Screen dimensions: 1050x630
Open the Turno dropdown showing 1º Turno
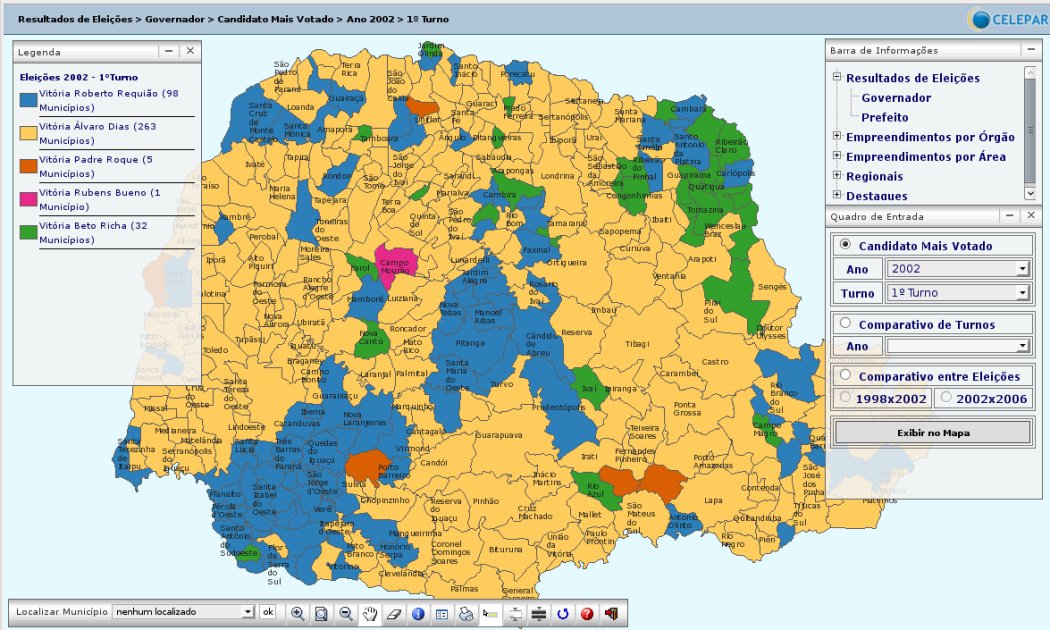tap(957, 293)
